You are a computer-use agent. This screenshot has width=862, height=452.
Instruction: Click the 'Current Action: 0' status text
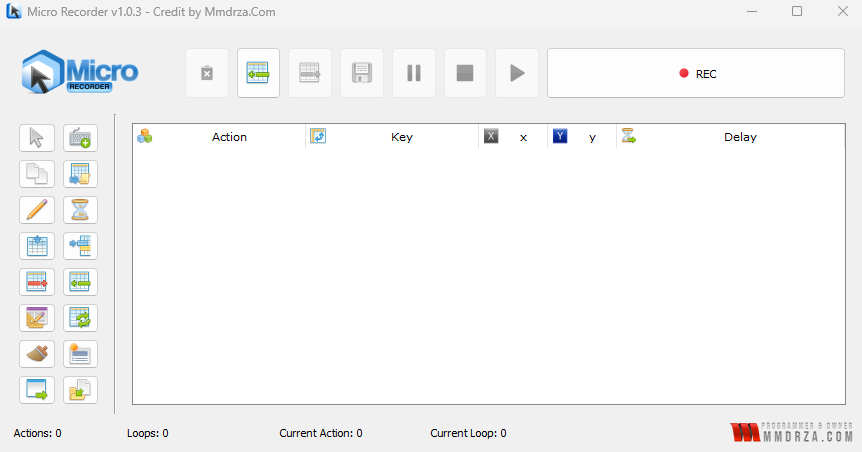pyautogui.click(x=321, y=433)
